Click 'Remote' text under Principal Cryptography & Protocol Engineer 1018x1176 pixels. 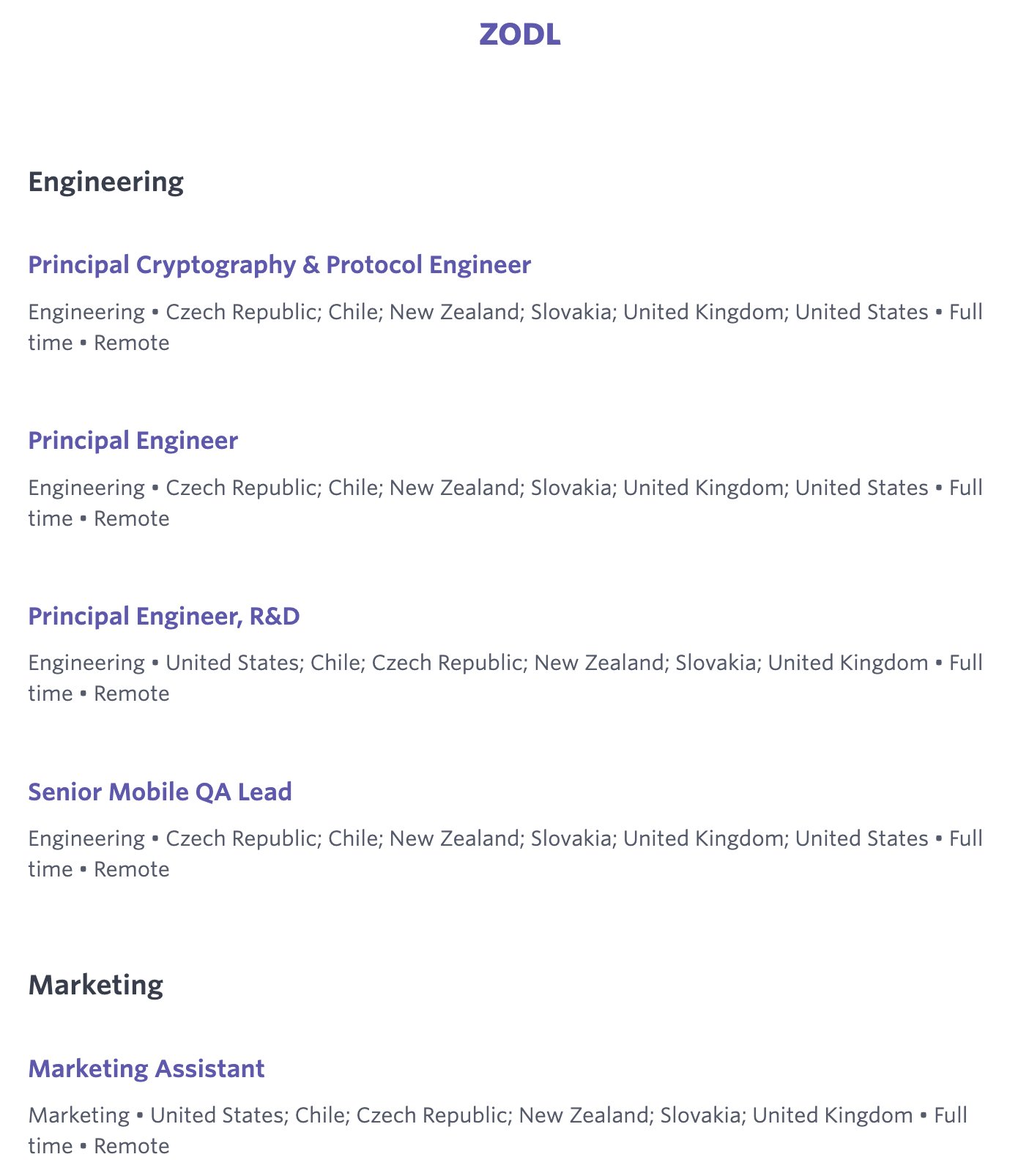(132, 343)
